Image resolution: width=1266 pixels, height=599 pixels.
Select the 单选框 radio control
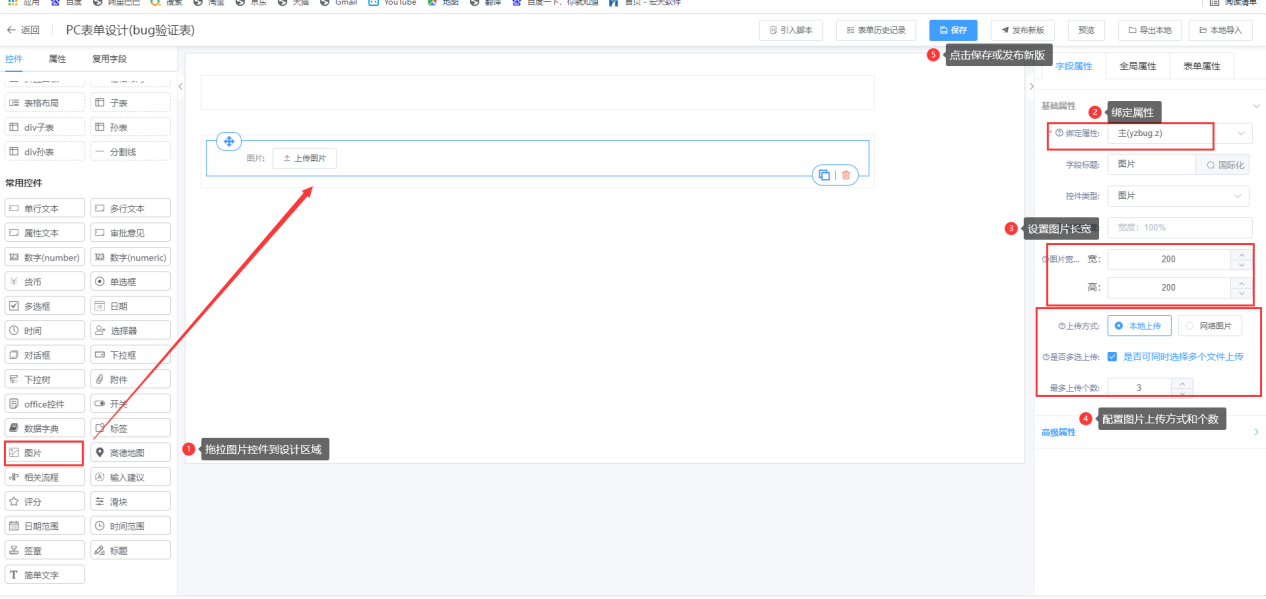tap(130, 282)
